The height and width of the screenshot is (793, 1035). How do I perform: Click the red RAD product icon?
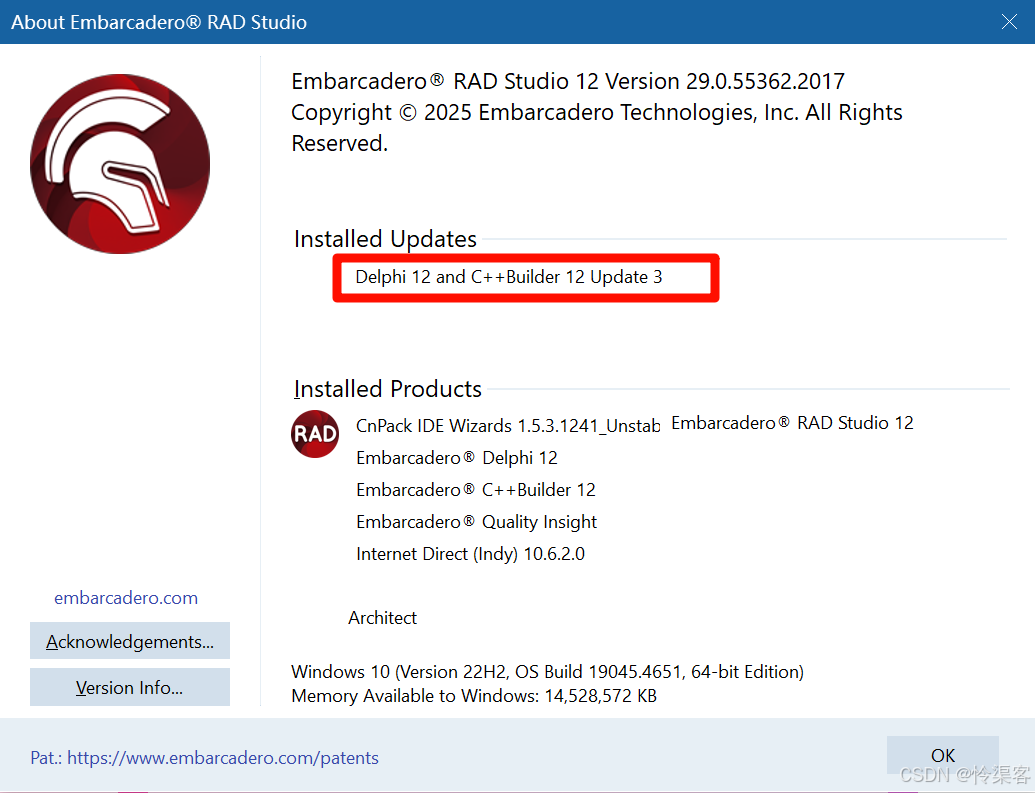pos(315,434)
